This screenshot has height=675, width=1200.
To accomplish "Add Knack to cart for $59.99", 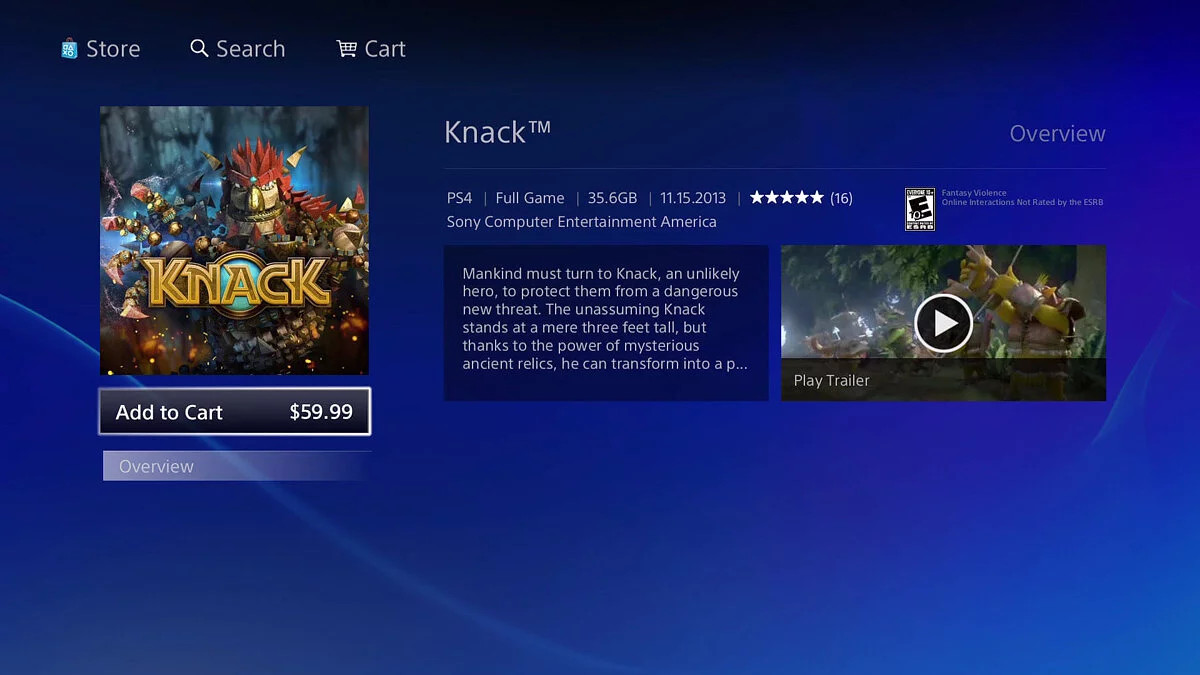I will 235,412.
